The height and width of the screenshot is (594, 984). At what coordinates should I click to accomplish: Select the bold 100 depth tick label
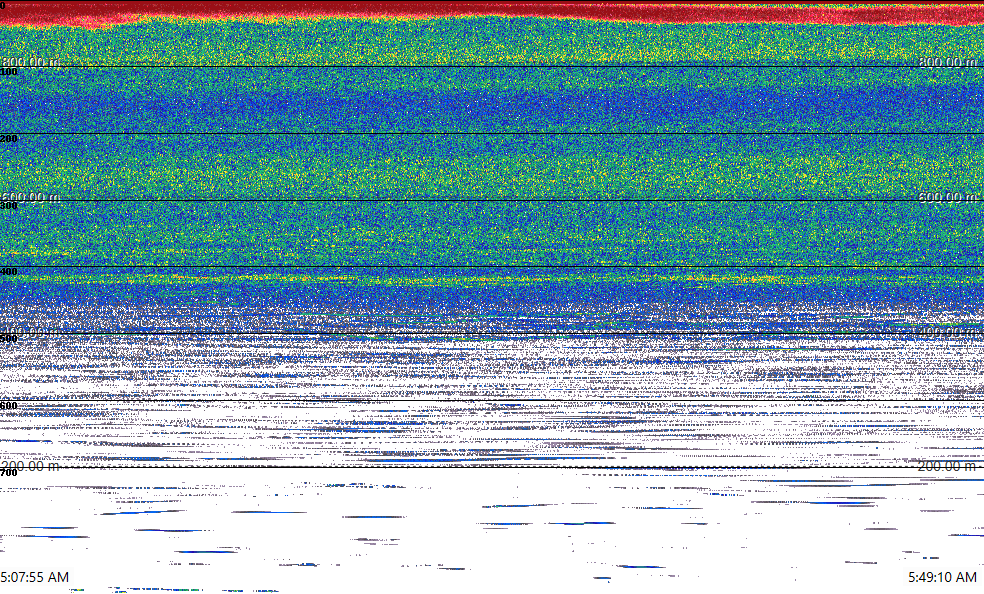coord(9,72)
